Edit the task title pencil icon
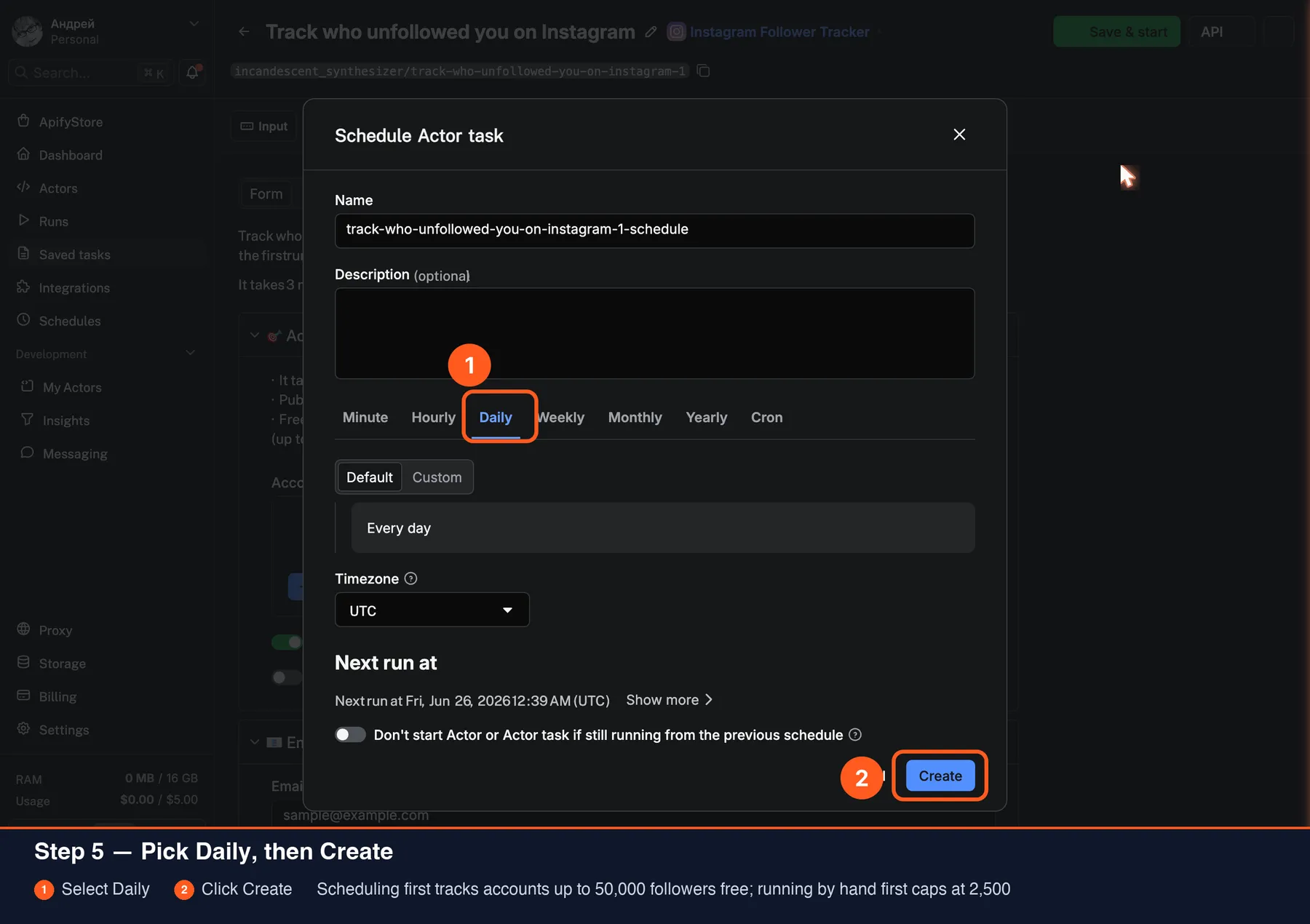This screenshot has height=924, width=1310. (x=651, y=32)
